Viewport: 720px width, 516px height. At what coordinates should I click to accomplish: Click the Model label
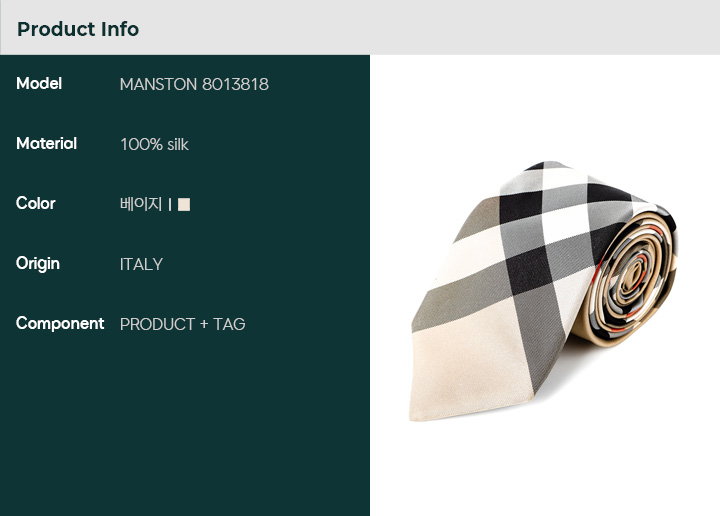pyautogui.click(x=39, y=84)
